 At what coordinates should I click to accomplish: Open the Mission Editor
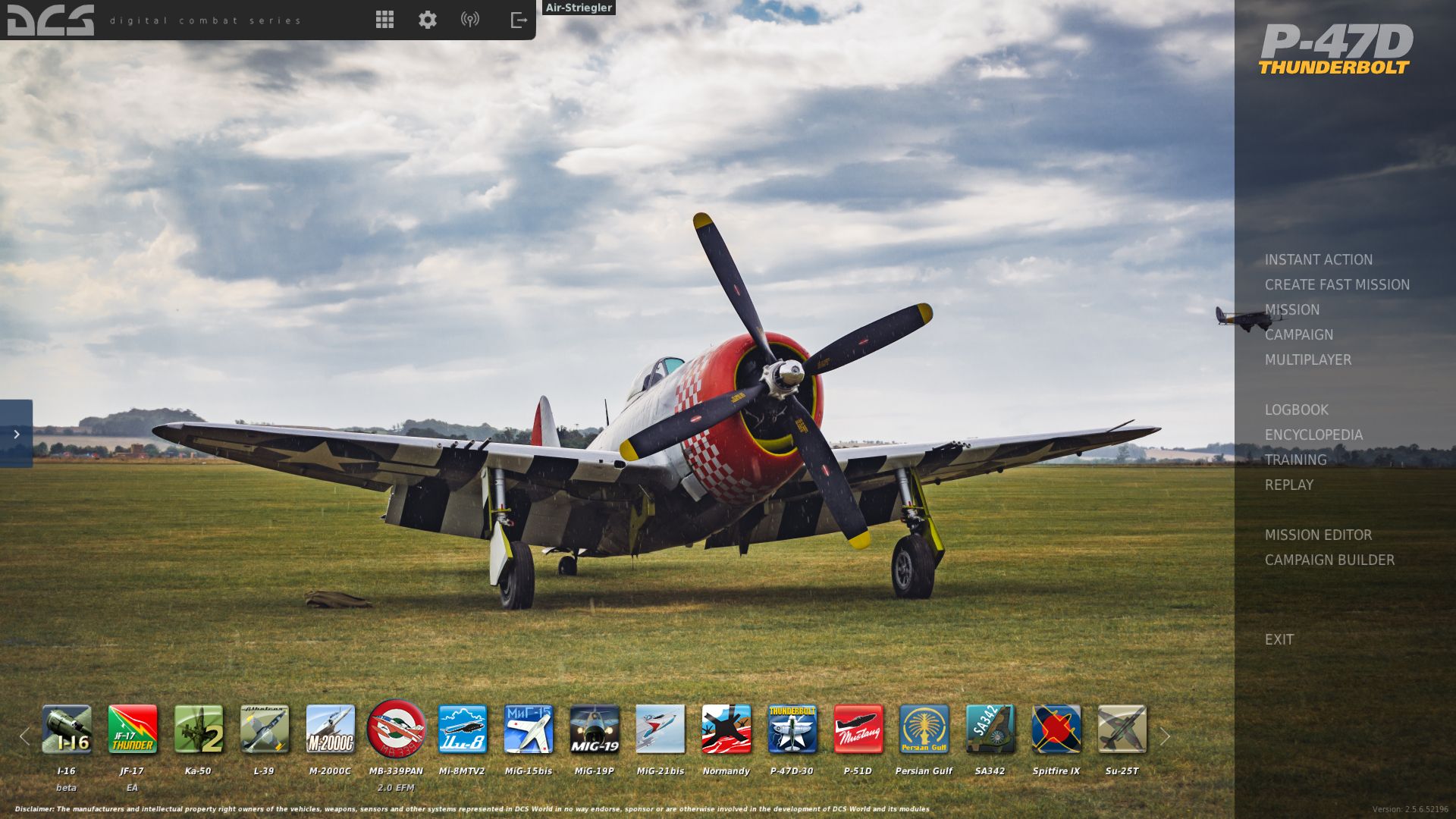1318,535
